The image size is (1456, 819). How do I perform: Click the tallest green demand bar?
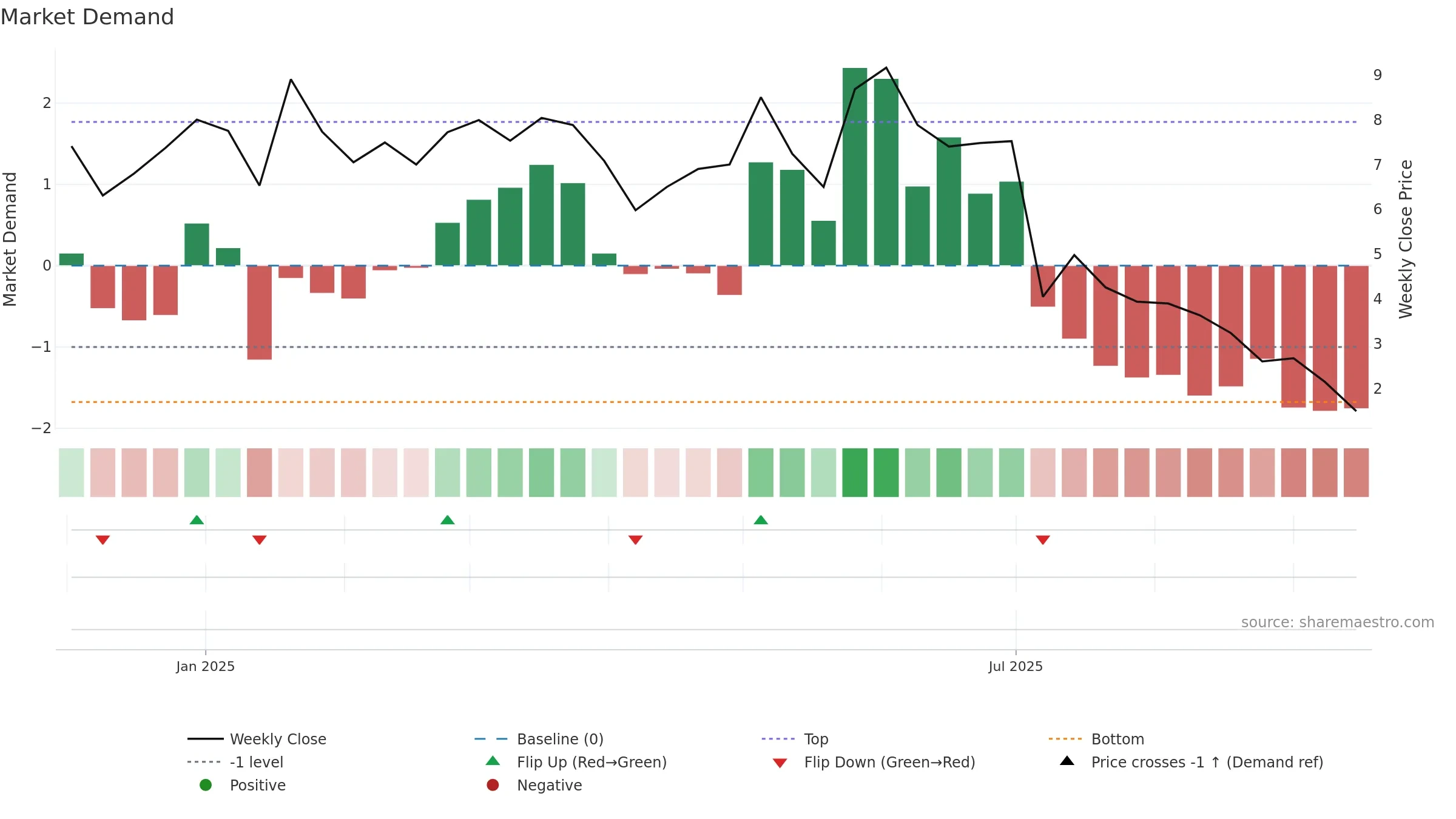tap(855, 167)
